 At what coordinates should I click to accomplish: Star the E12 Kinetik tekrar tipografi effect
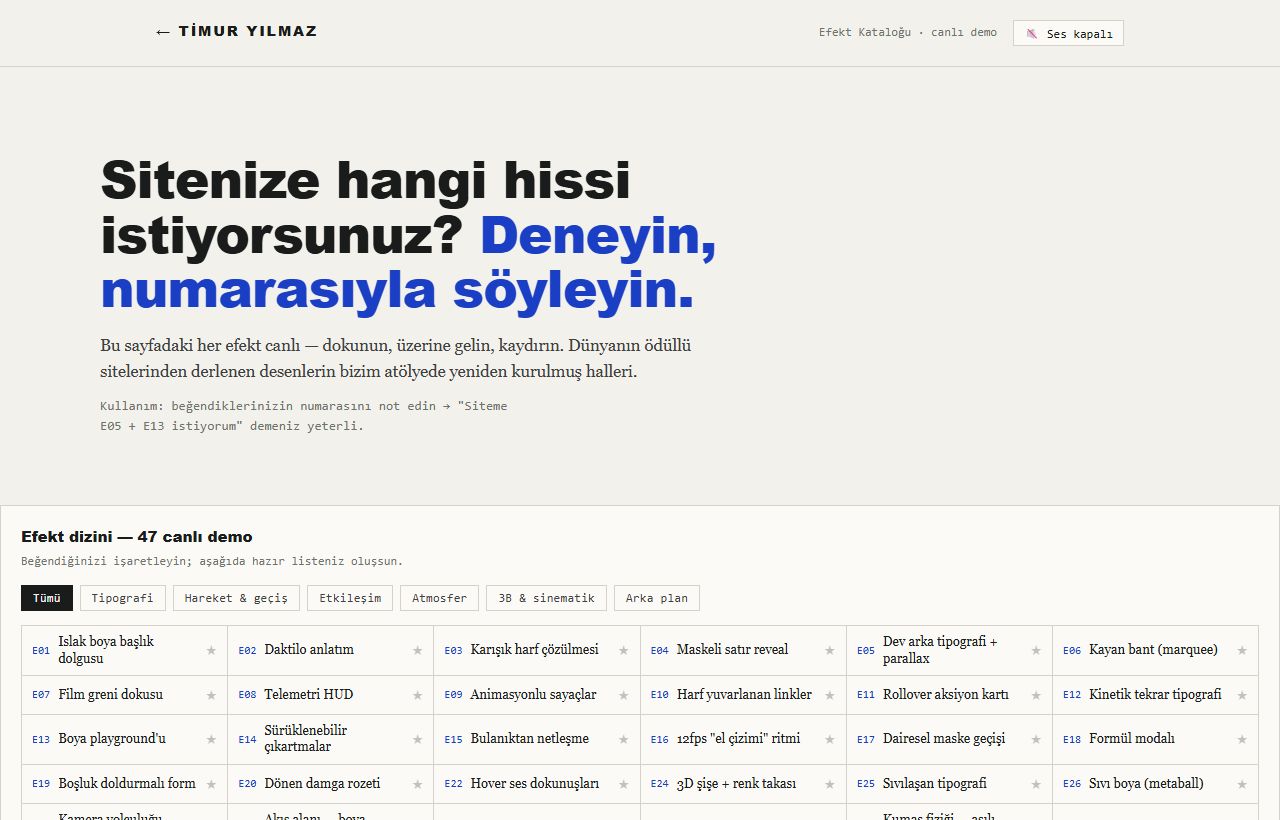tap(1241, 695)
